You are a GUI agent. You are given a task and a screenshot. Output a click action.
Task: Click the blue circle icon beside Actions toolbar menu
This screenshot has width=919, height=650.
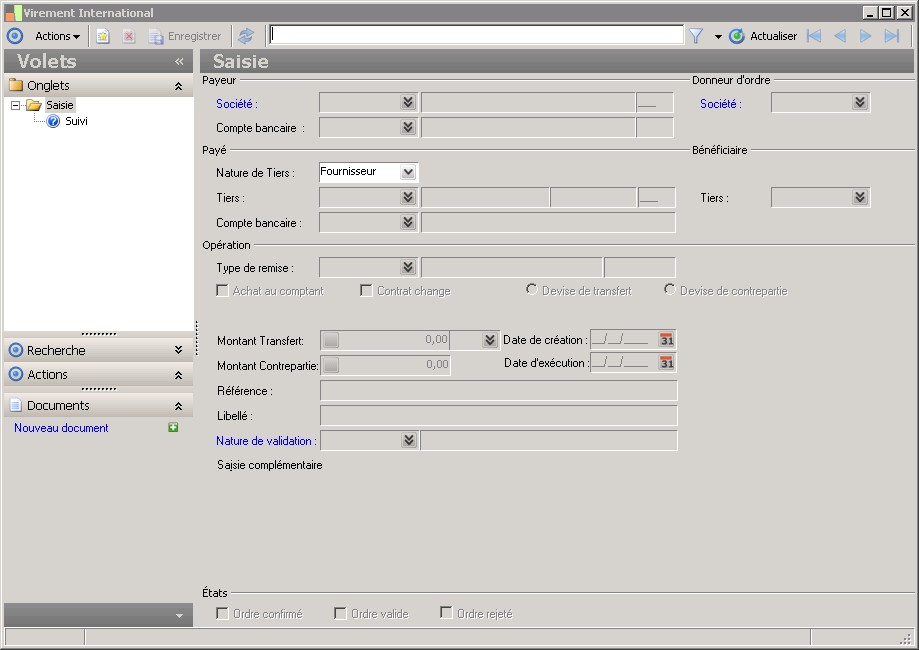(15, 36)
